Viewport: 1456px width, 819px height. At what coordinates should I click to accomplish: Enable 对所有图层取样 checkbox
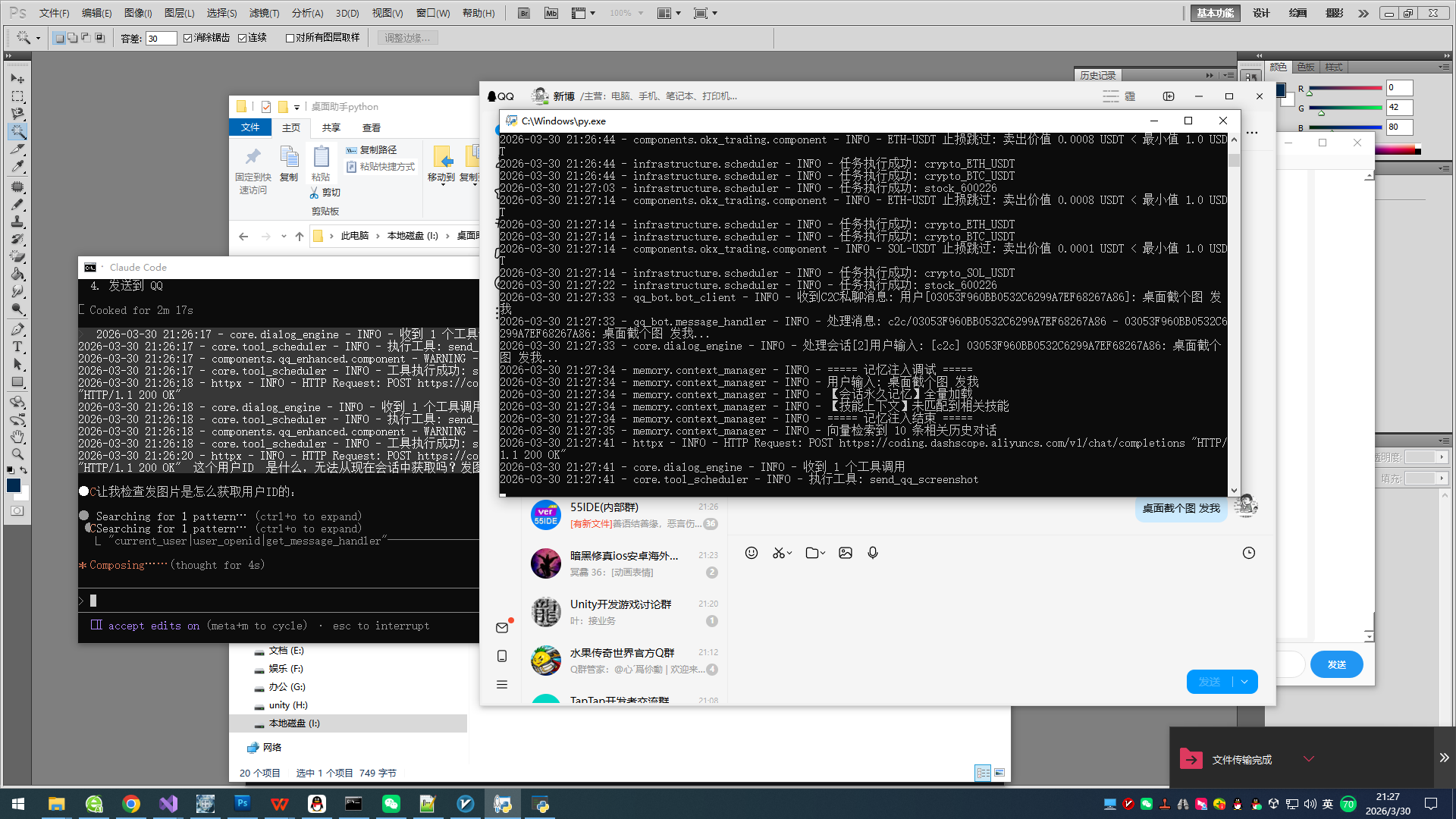point(290,38)
